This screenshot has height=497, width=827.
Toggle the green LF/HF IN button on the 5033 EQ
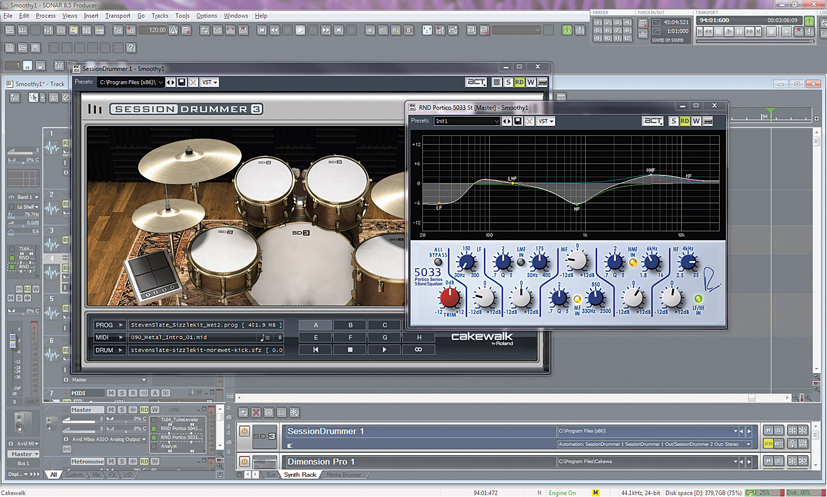point(698,299)
